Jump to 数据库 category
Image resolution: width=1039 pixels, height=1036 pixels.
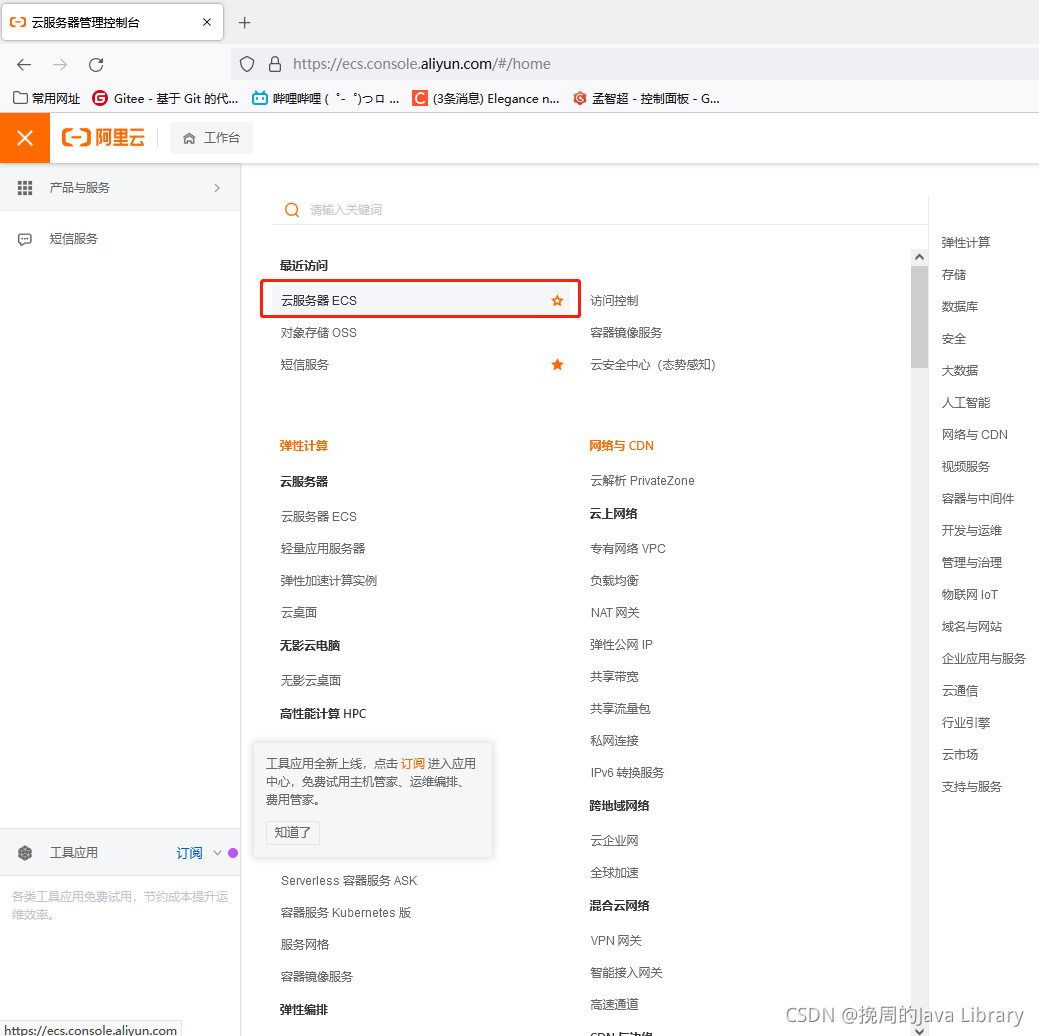pyautogui.click(x=959, y=307)
